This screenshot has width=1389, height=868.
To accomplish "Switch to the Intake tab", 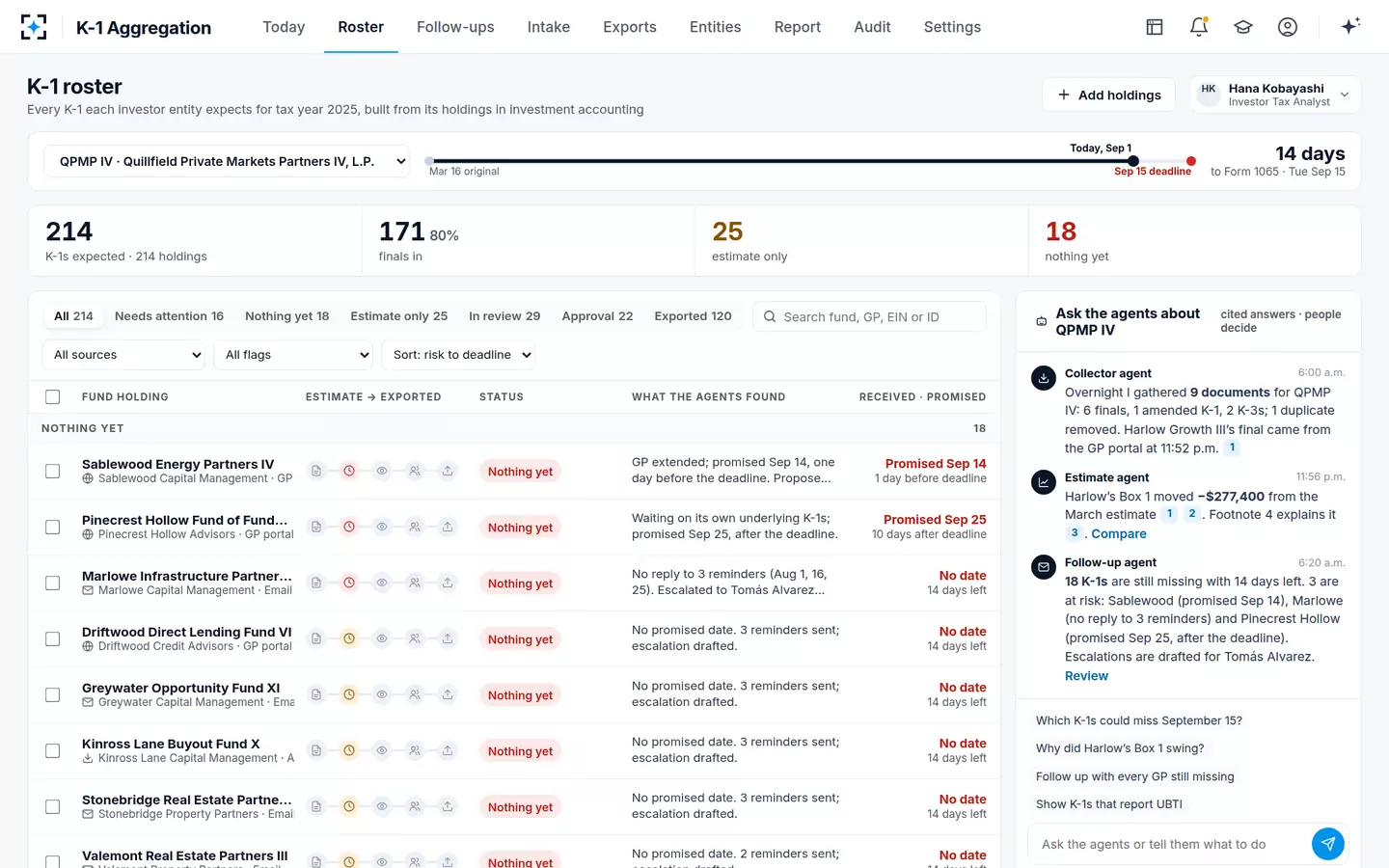I will pos(549,27).
